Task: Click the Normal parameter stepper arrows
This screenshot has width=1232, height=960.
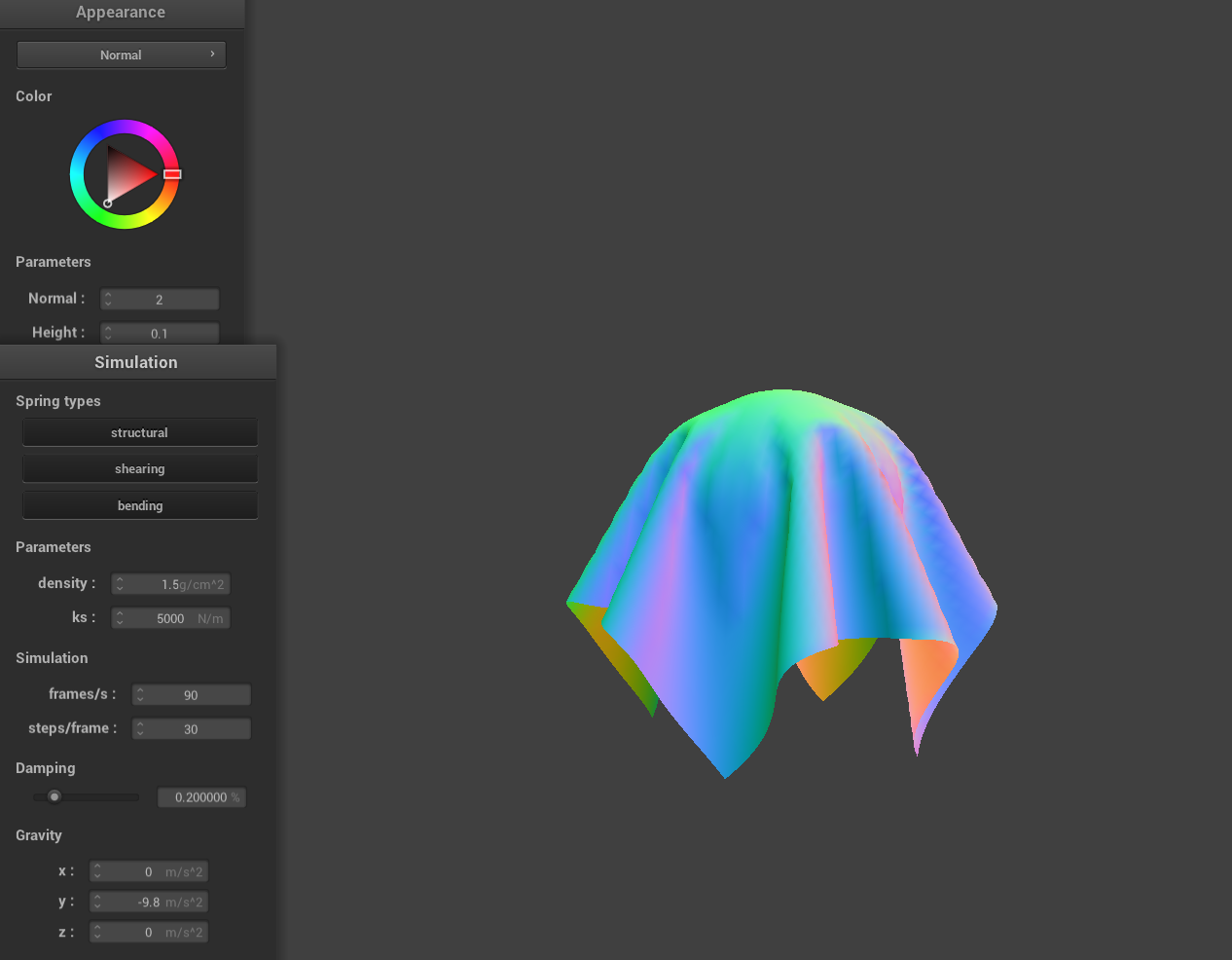Action: pos(108,300)
